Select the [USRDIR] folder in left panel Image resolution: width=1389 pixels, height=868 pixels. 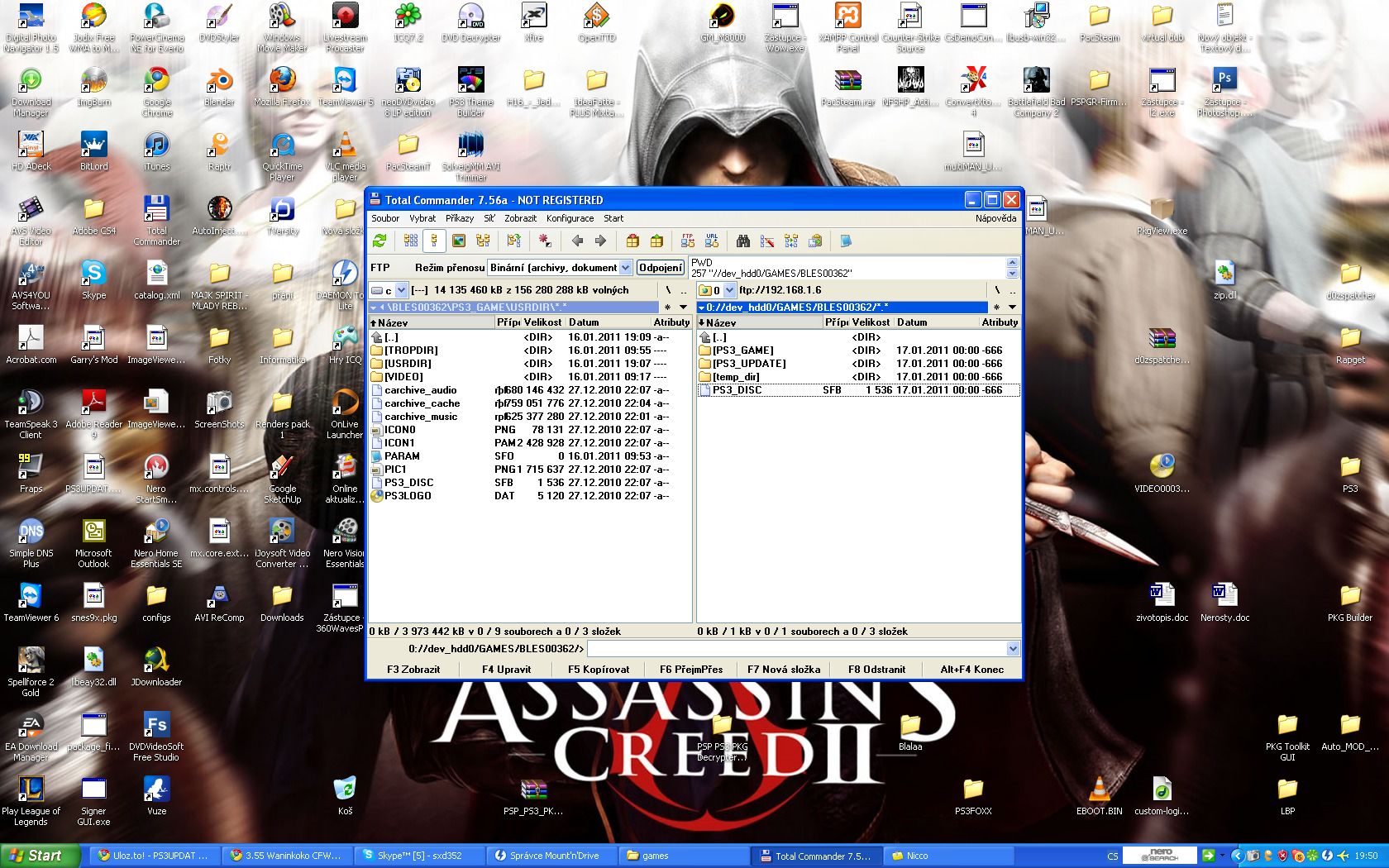coord(529,364)
